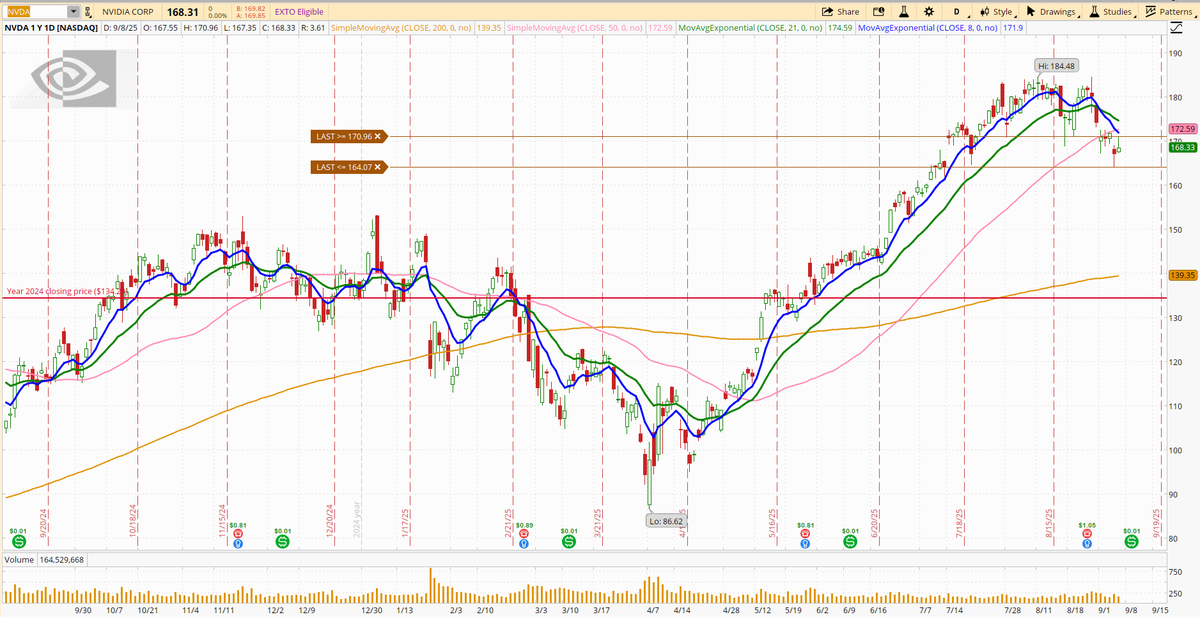Click the dividend $ icon near 3/10 date
Screen dimensions: 1200x617
pyautogui.click(x=568, y=540)
